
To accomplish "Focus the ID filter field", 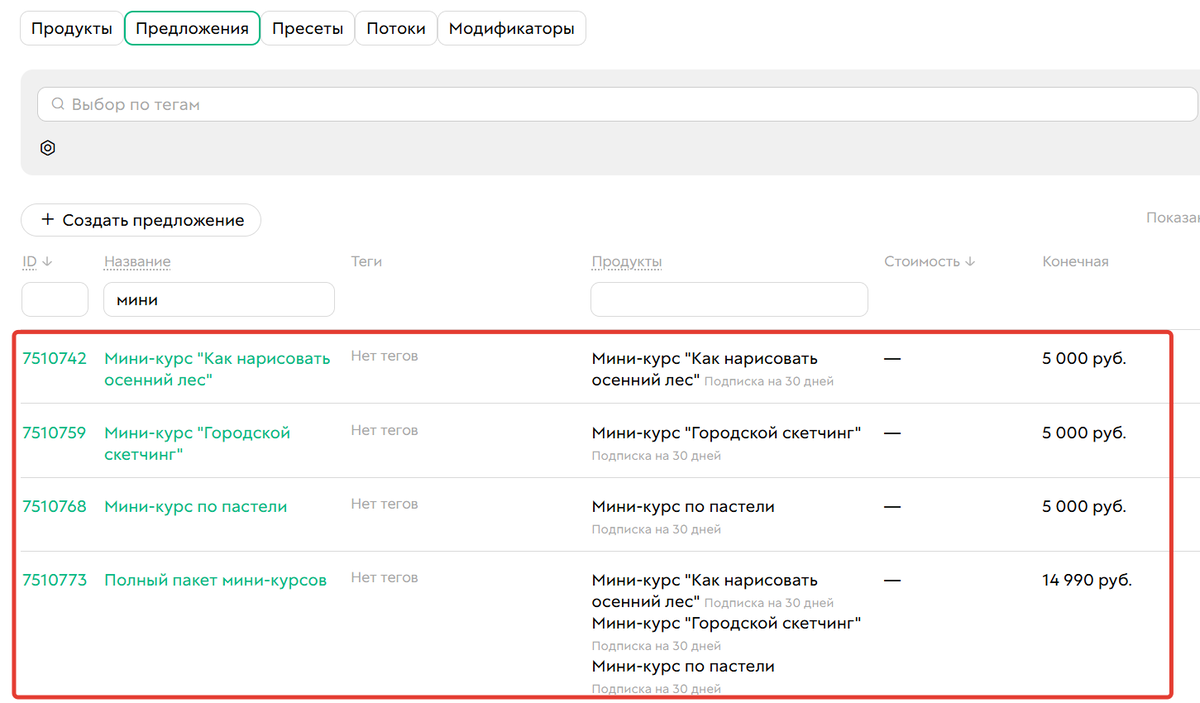I will point(55,299).
